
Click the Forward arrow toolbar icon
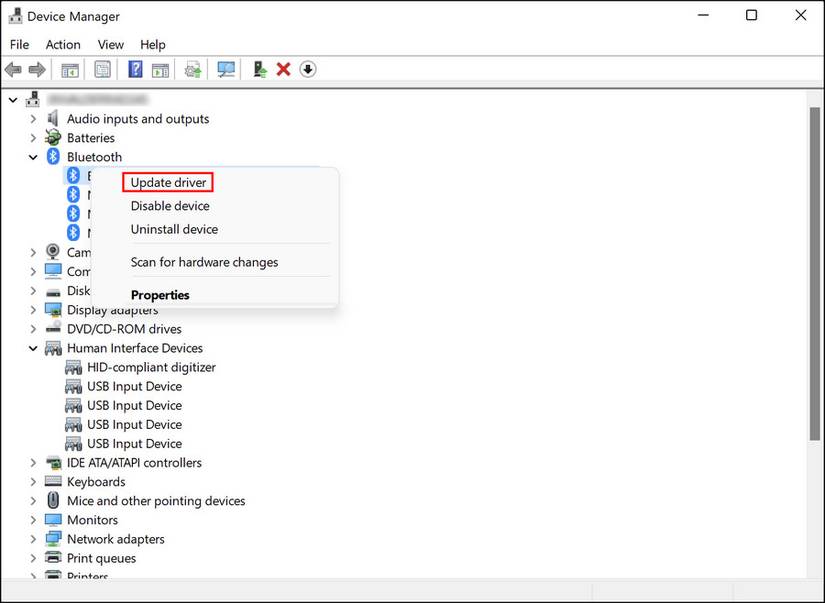[37, 69]
